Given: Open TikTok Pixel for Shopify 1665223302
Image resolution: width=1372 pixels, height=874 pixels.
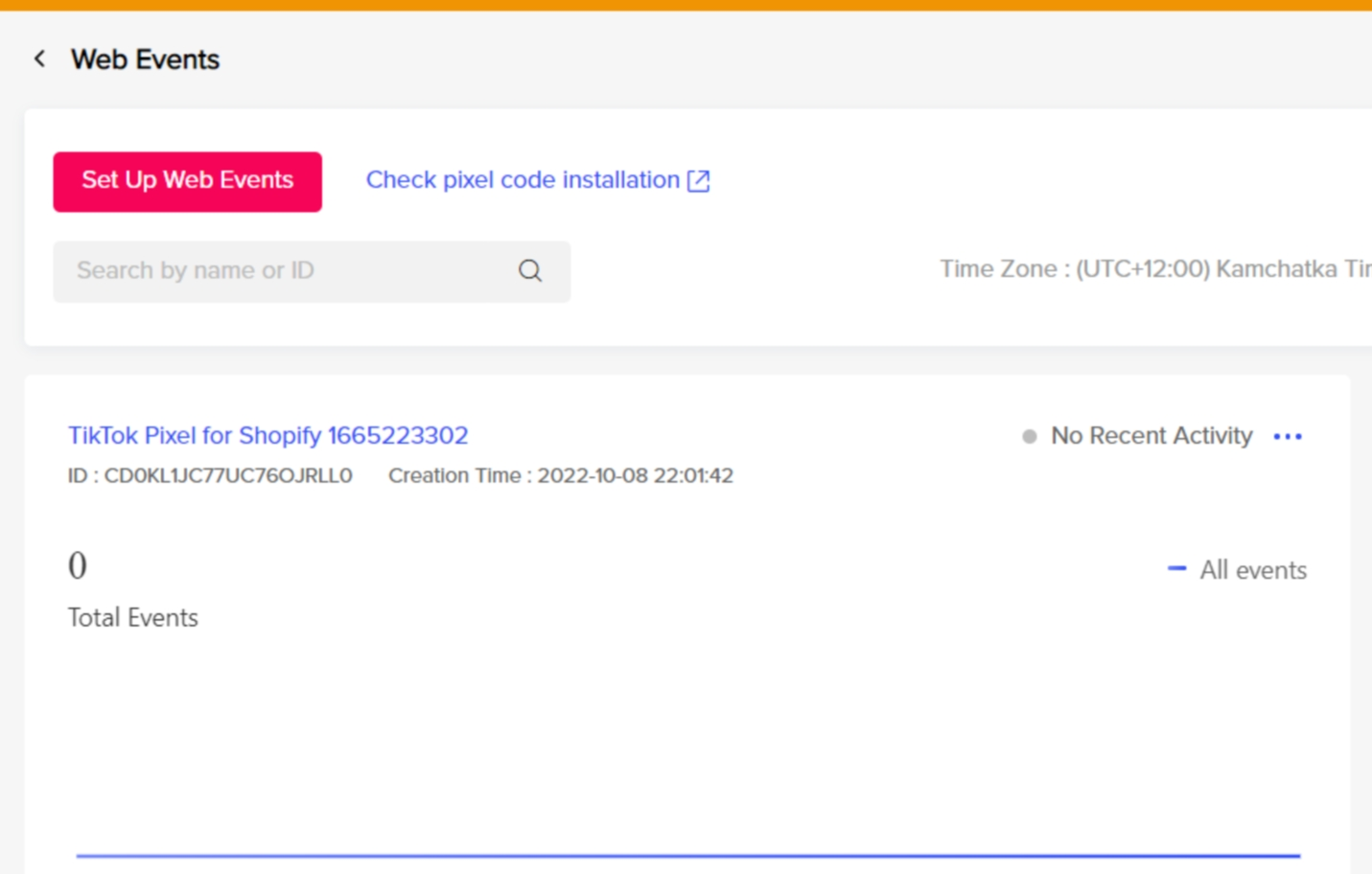Looking at the screenshot, I should 268,435.
